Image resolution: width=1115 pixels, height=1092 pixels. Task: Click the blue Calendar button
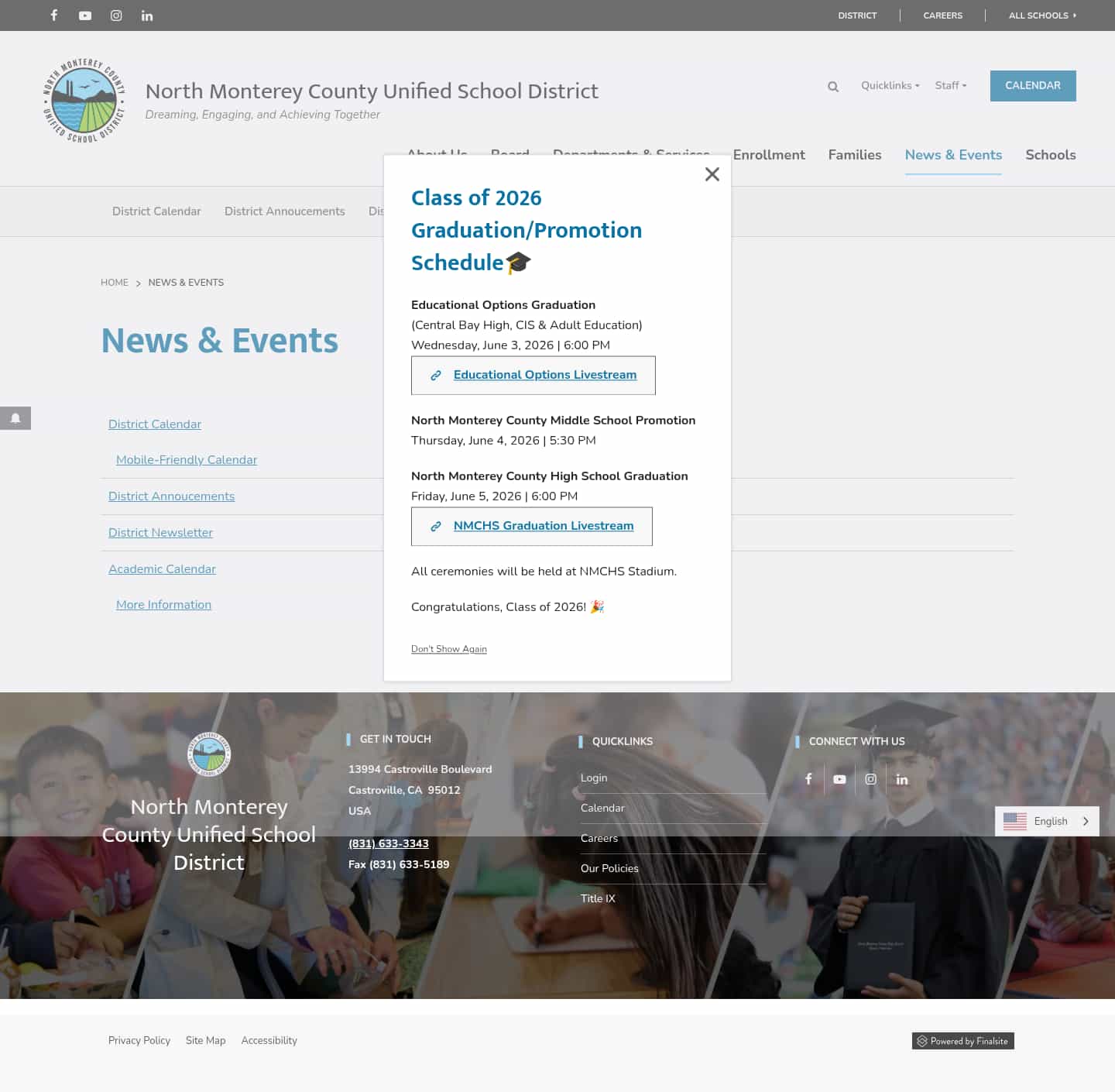(x=1033, y=86)
